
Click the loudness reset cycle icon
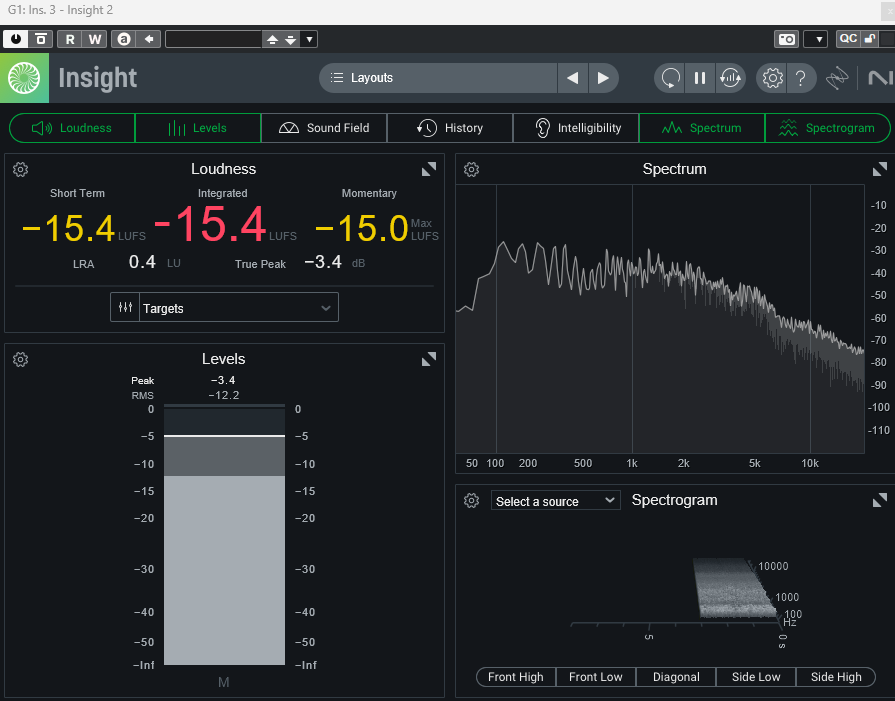pos(731,78)
